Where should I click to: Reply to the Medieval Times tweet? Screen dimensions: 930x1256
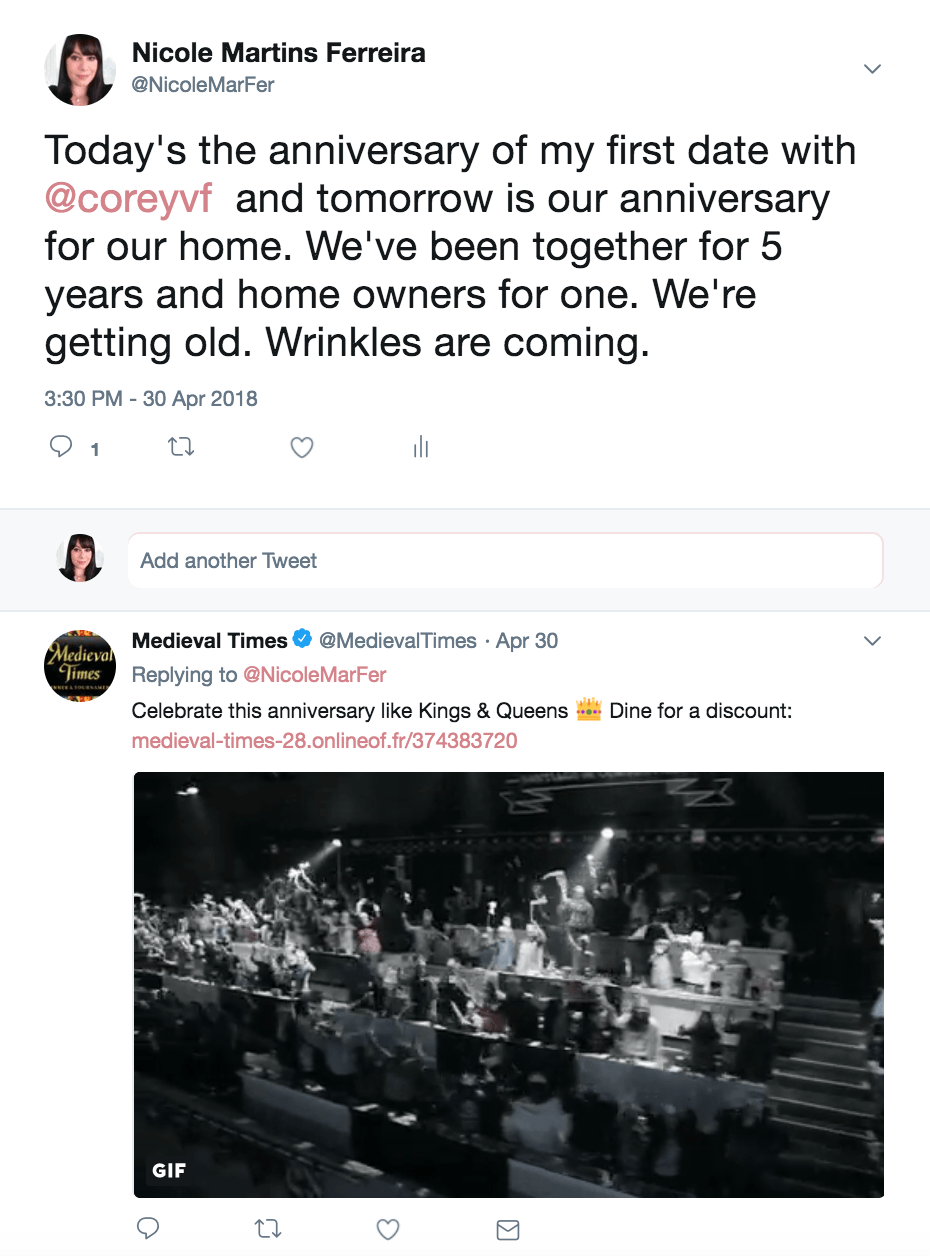click(148, 1229)
